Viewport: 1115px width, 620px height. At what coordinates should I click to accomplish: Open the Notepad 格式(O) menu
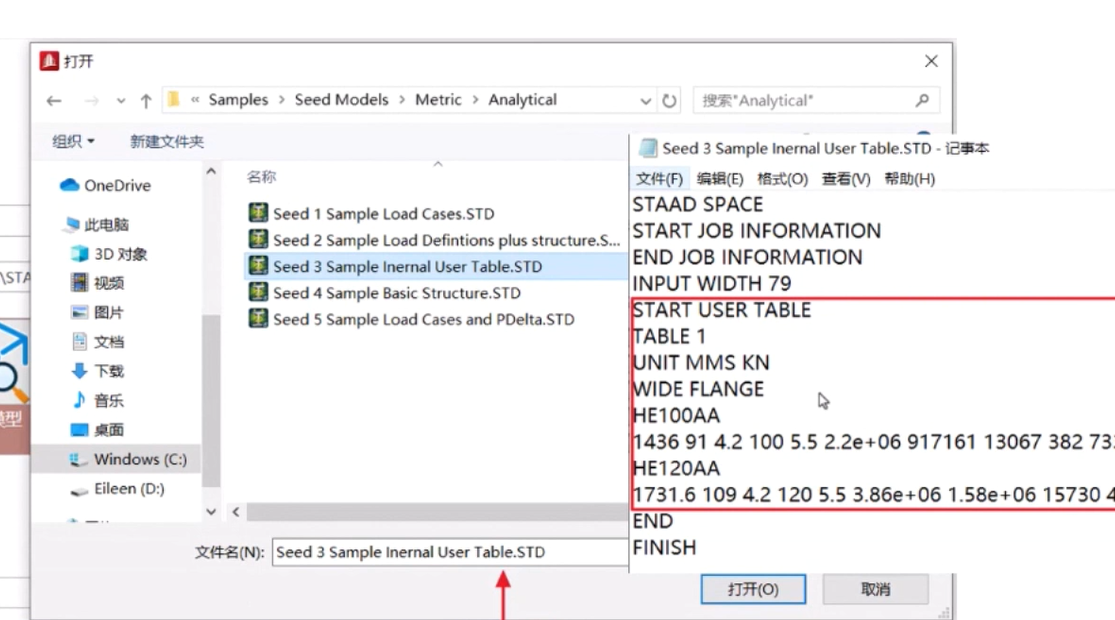click(782, 178)
